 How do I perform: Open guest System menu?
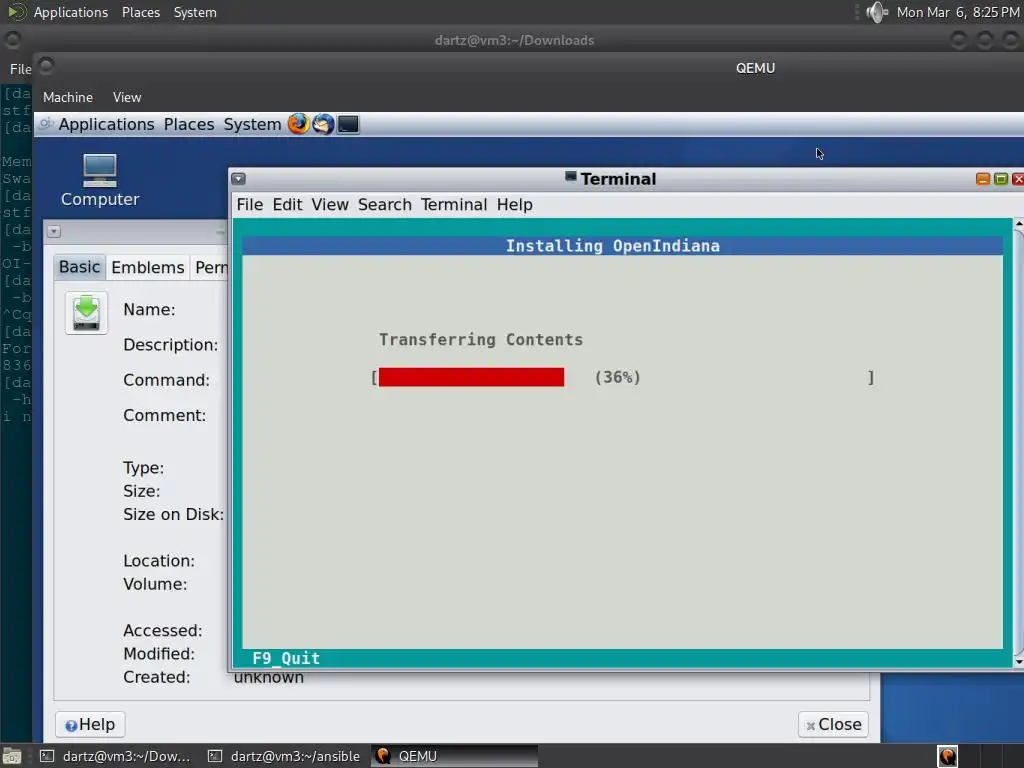[x=252, y=124]
